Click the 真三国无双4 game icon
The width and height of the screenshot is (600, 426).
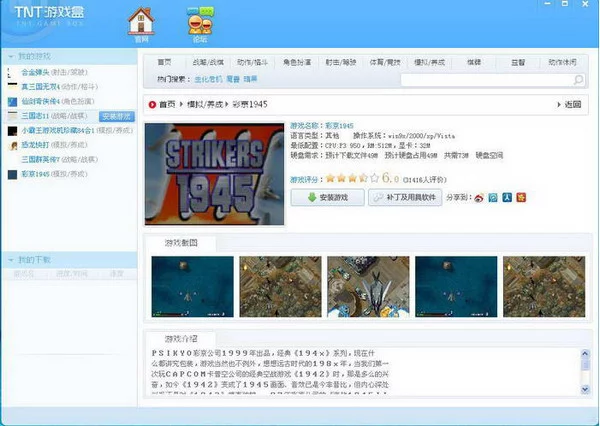[x=12, y=87]
